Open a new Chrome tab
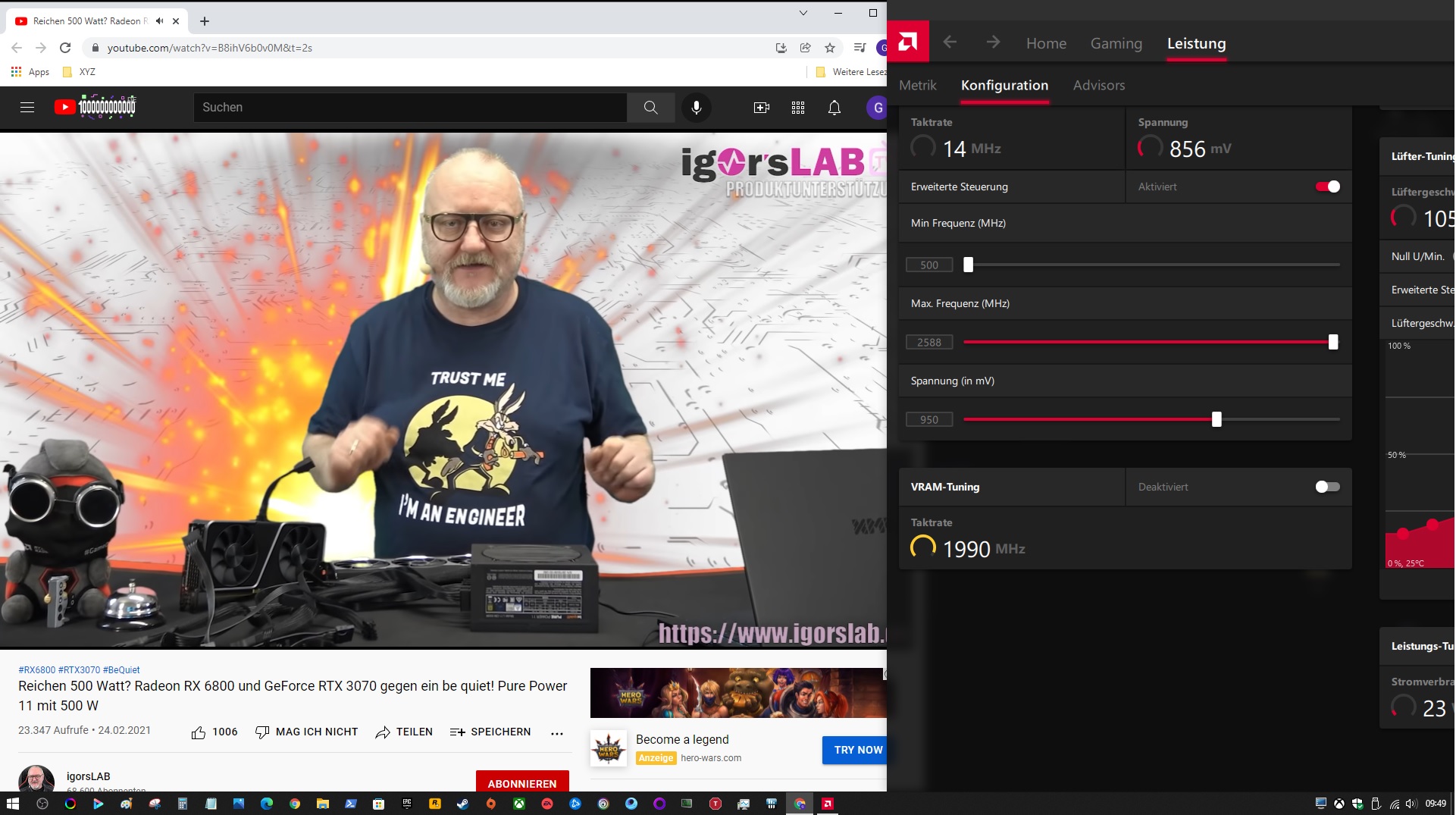Image resolution: width=1456 pixels, height=815 pixels. tap(204, 21)
